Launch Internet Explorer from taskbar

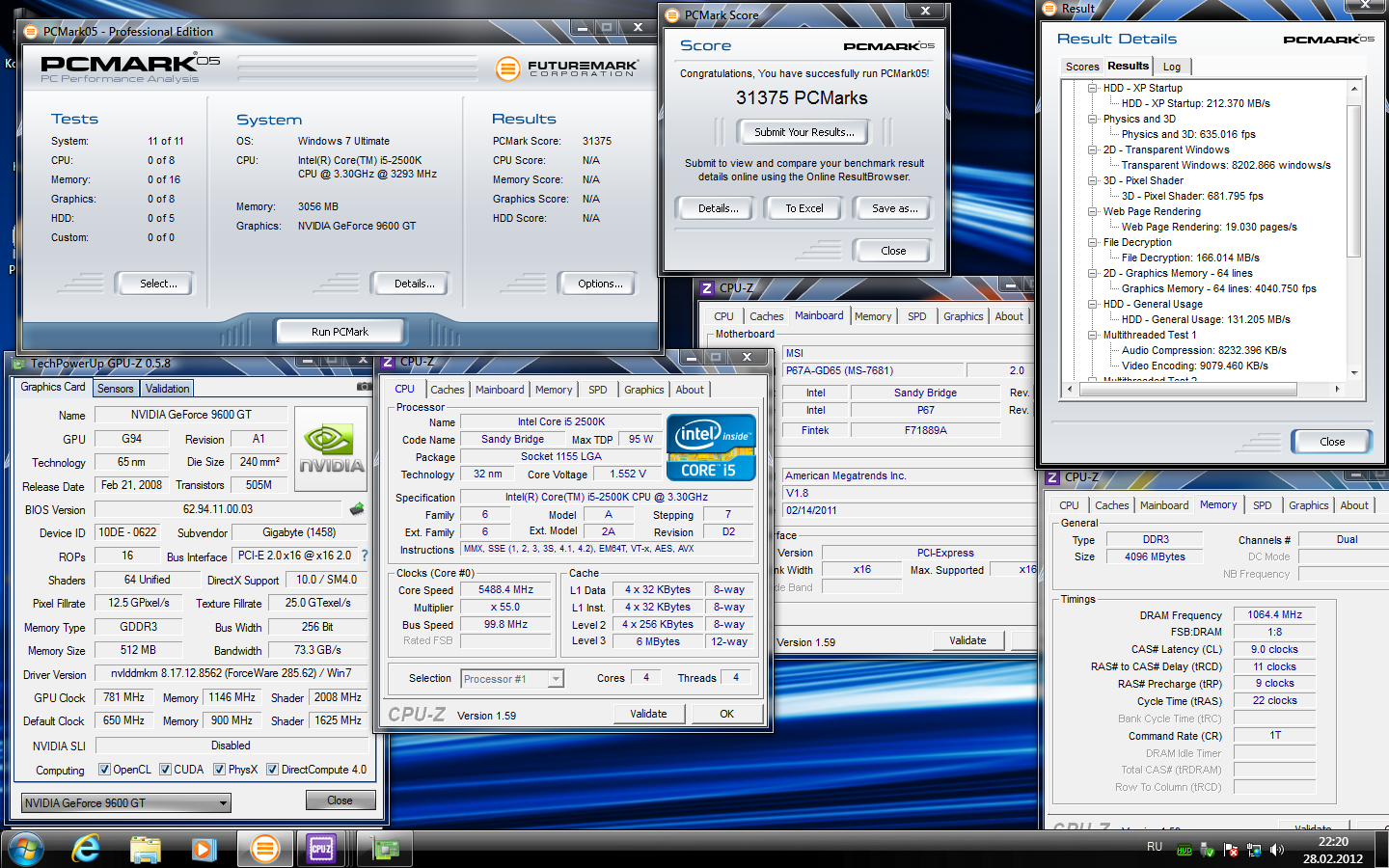87,849
